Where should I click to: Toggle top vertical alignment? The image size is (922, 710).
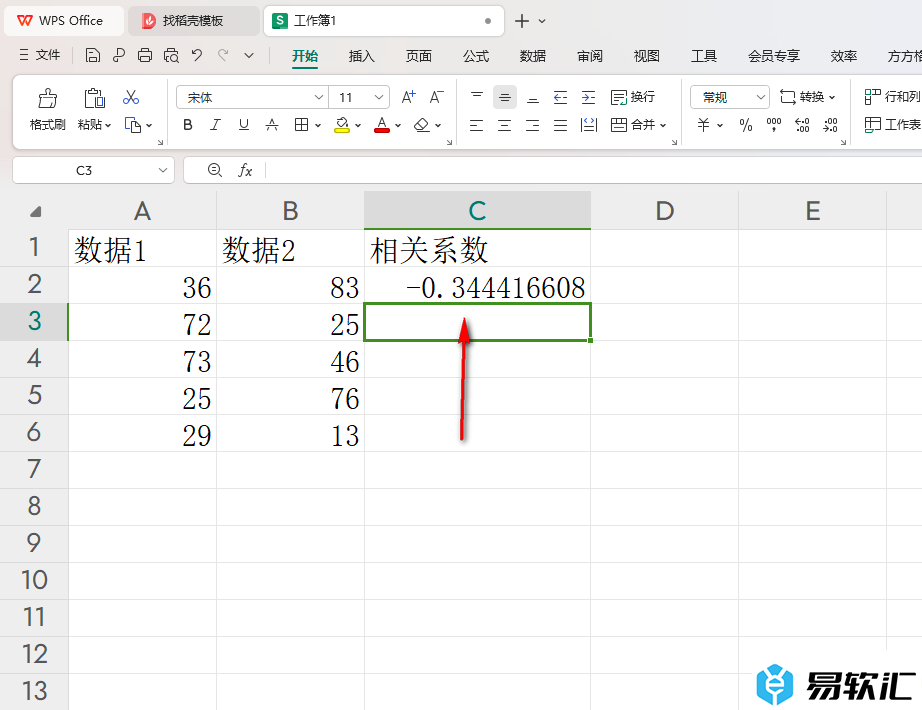pos(477,97)
